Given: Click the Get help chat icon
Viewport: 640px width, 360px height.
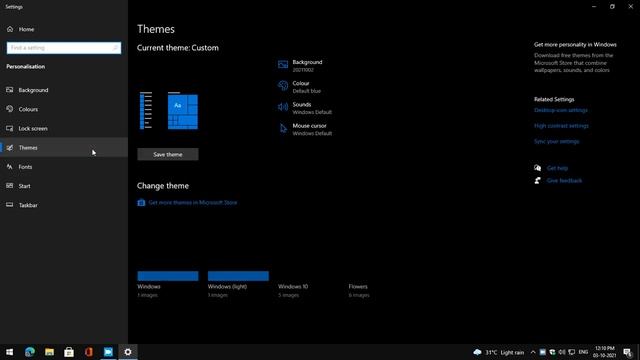Looking at the screenshot, I should (538, 168).
